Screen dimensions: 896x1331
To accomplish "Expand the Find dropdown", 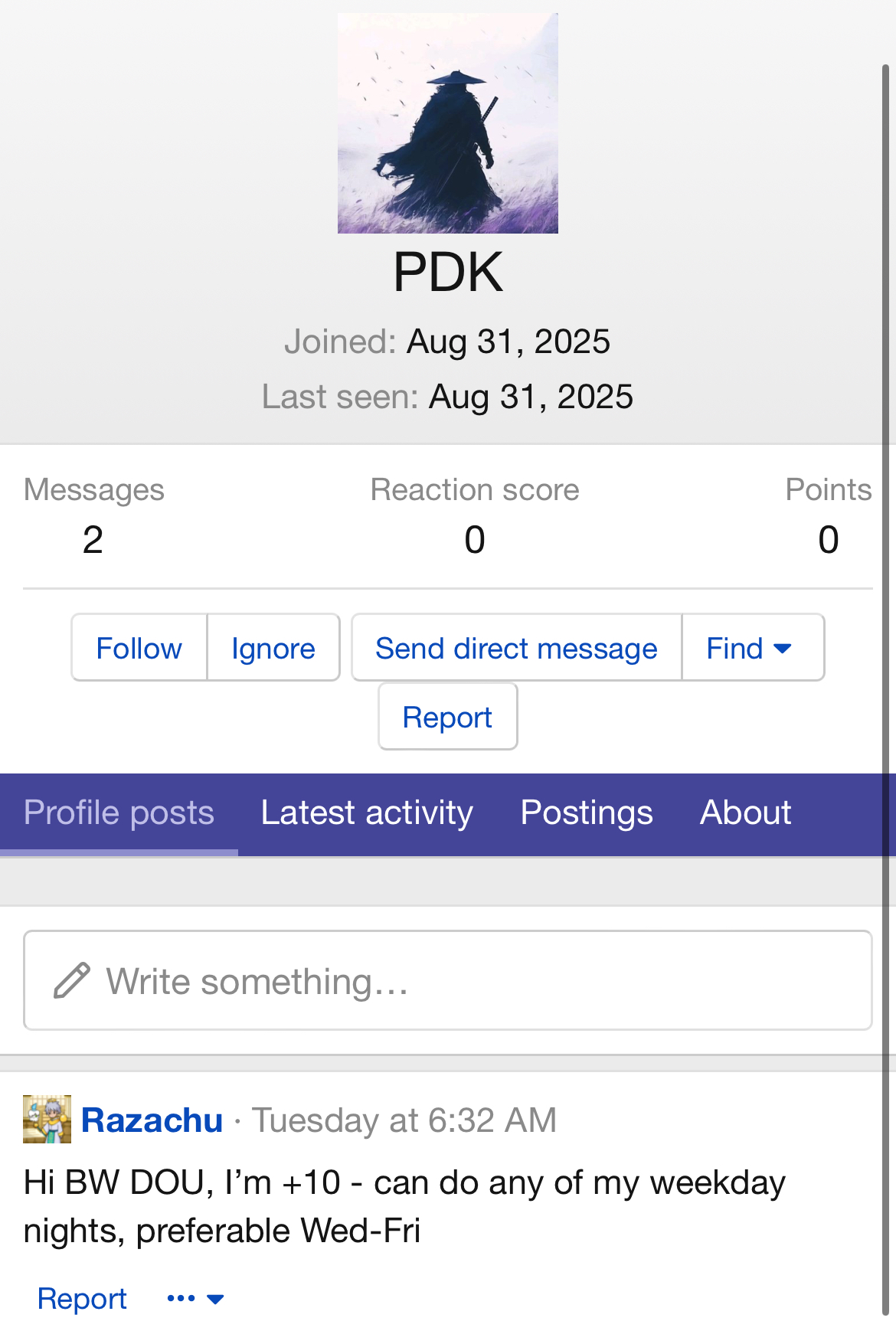I will pos(753,648).
